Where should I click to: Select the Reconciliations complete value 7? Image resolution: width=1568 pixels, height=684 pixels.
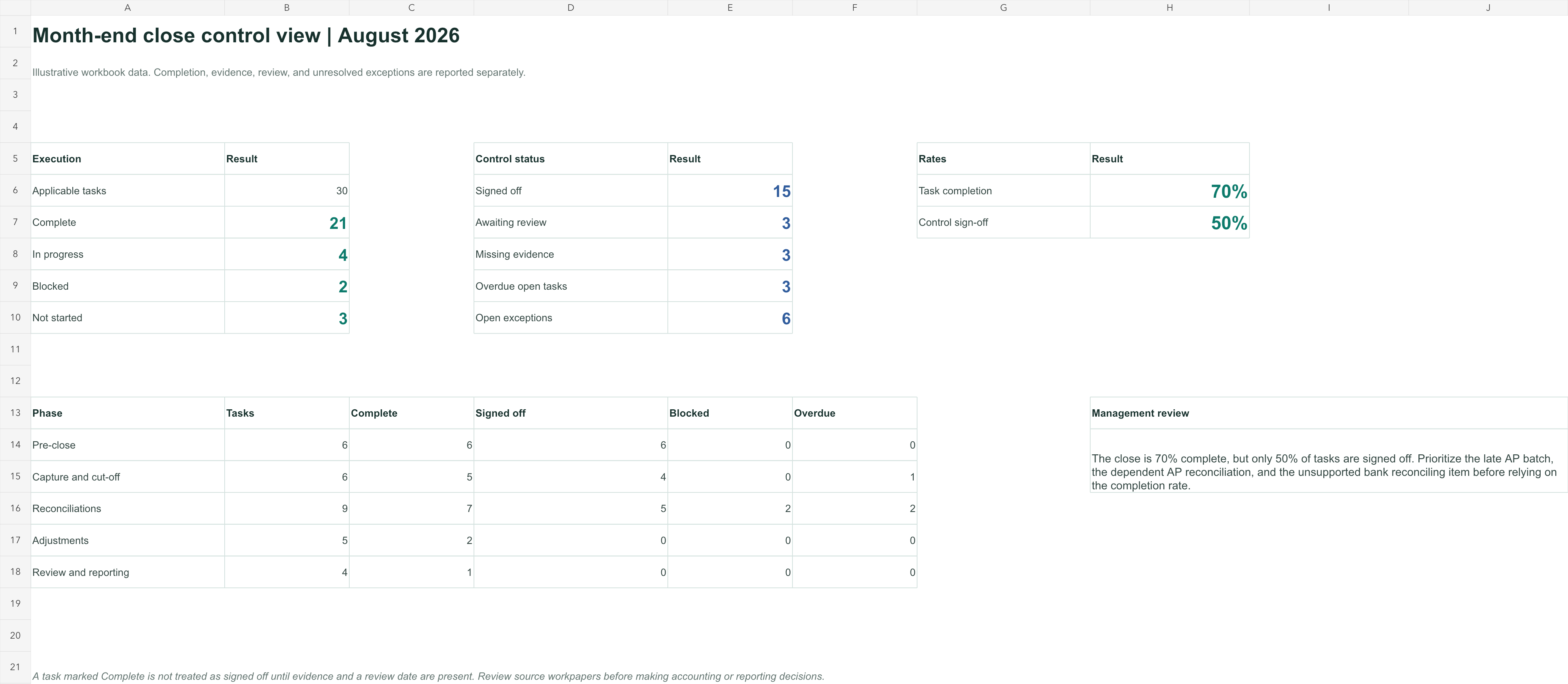pos(412,508)
